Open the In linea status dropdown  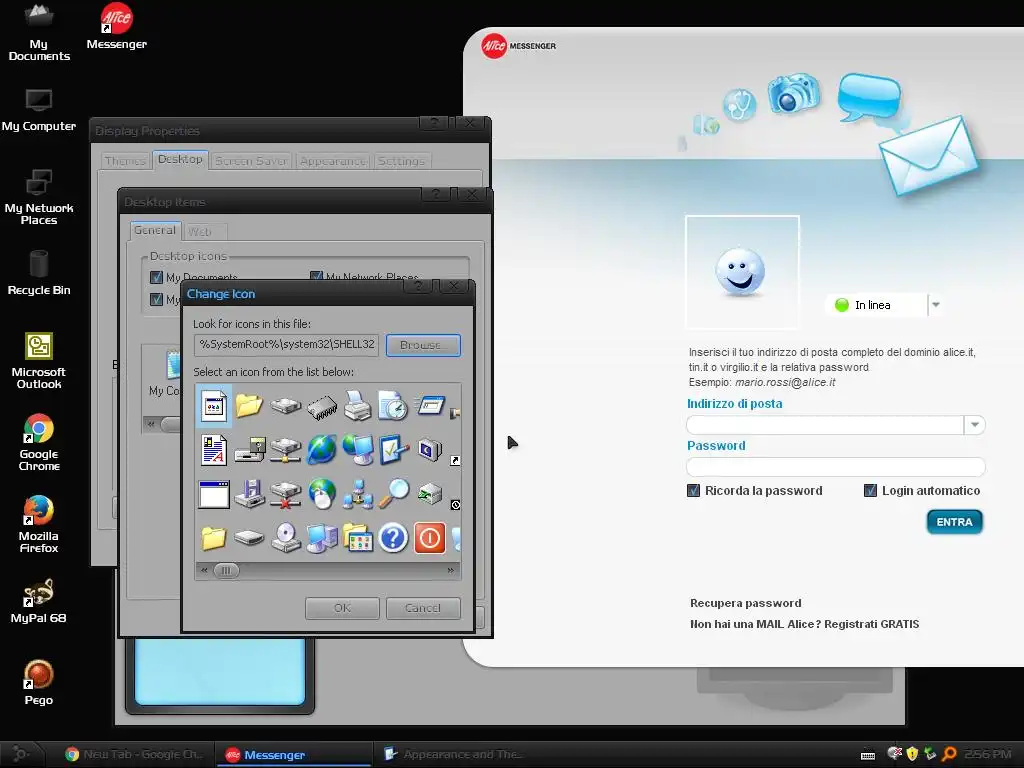[936, 305]
